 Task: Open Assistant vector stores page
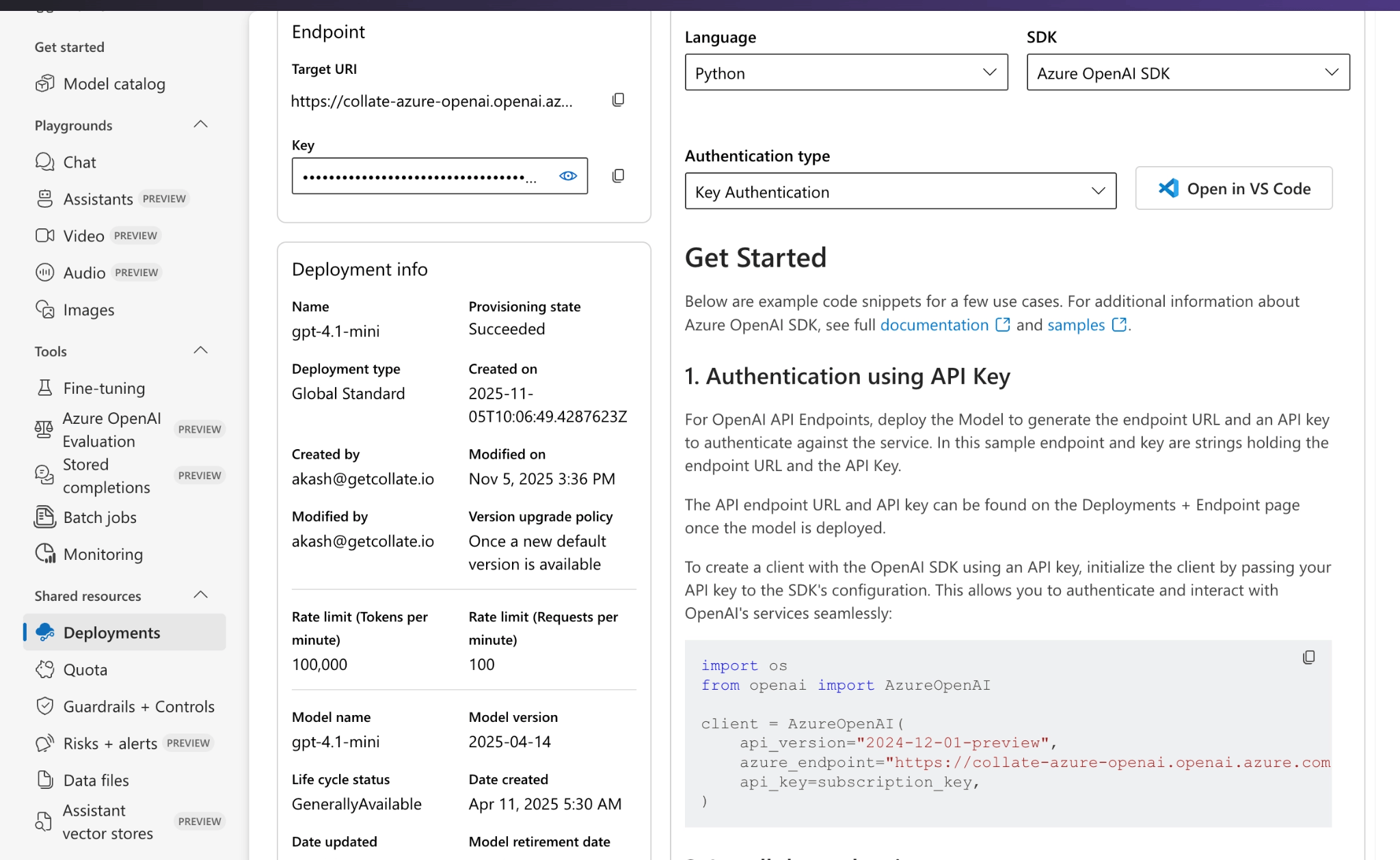(108, 822)
